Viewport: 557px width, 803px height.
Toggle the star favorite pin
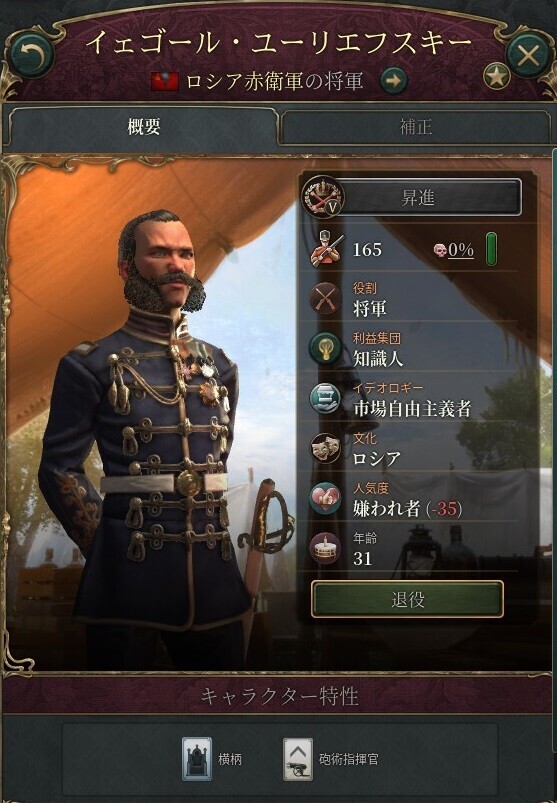[497, 77]
